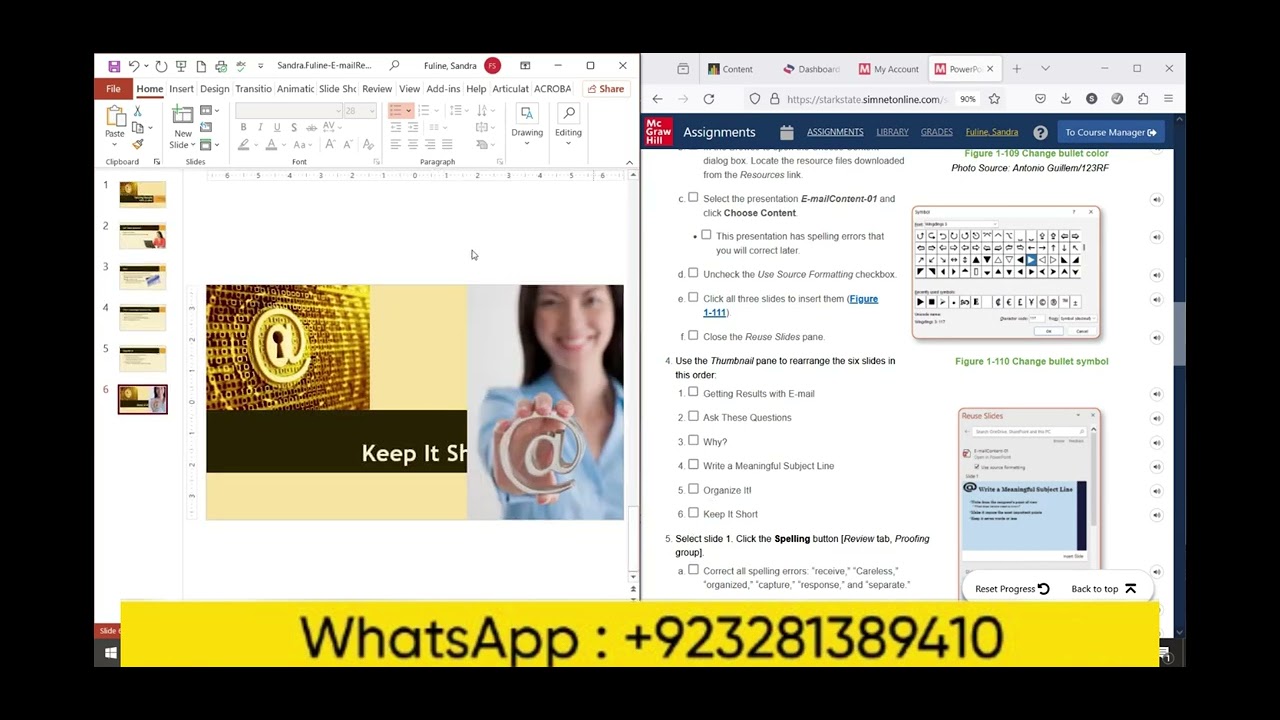Open Firefox downloads panel

click(1065, 99)
